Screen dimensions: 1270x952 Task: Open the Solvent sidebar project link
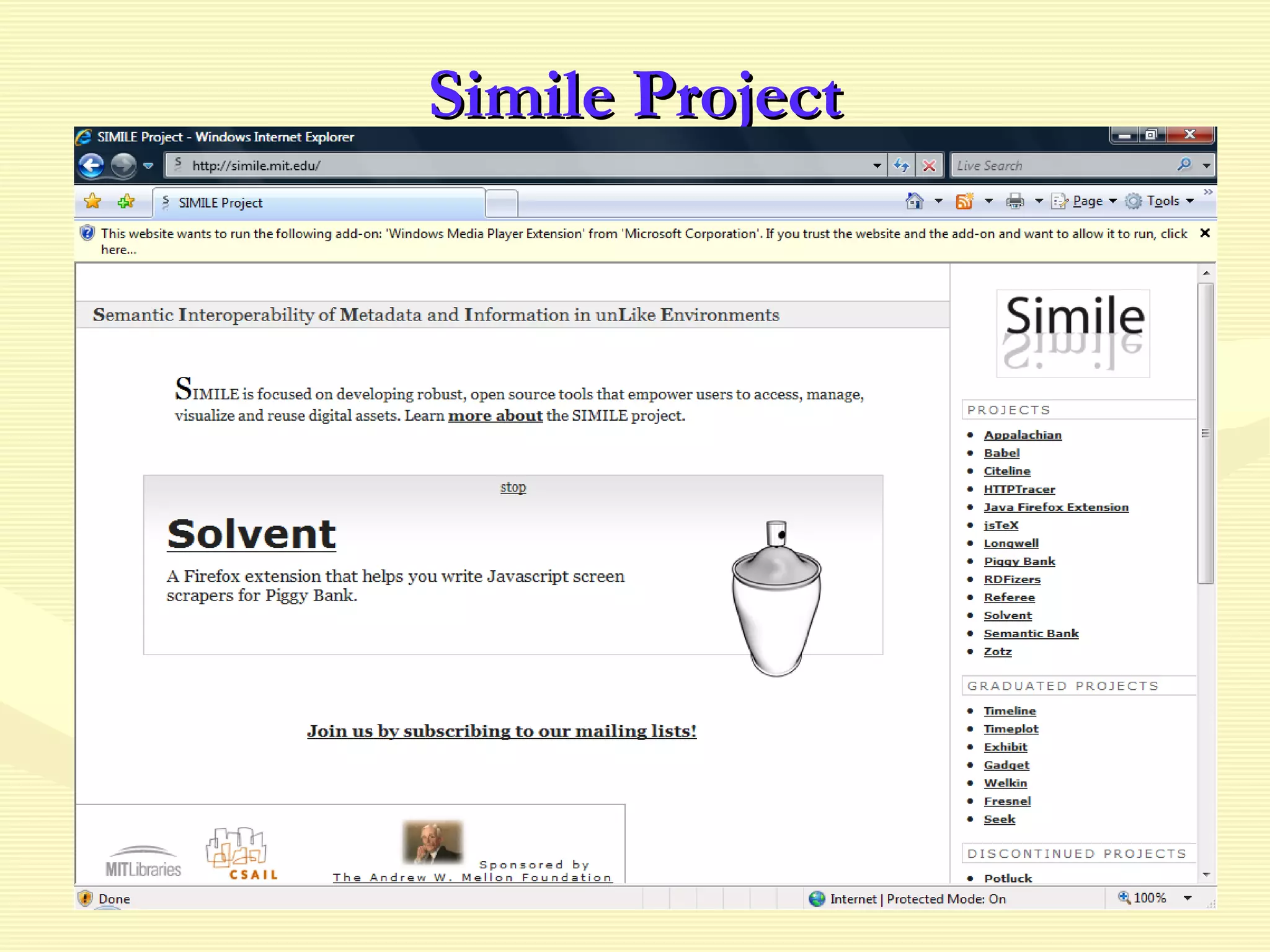coord(1008,615)
